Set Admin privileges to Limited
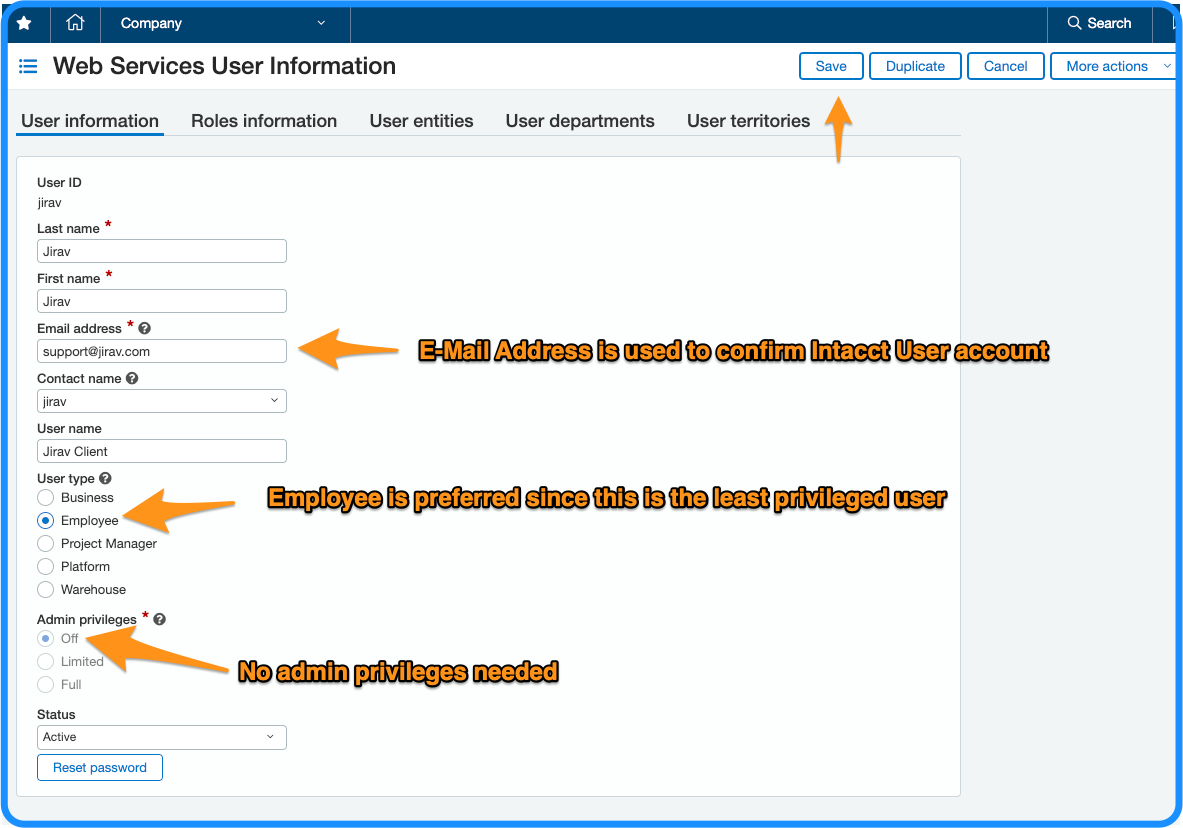Screen dimensions: 1183x828 tap(46, 661)
